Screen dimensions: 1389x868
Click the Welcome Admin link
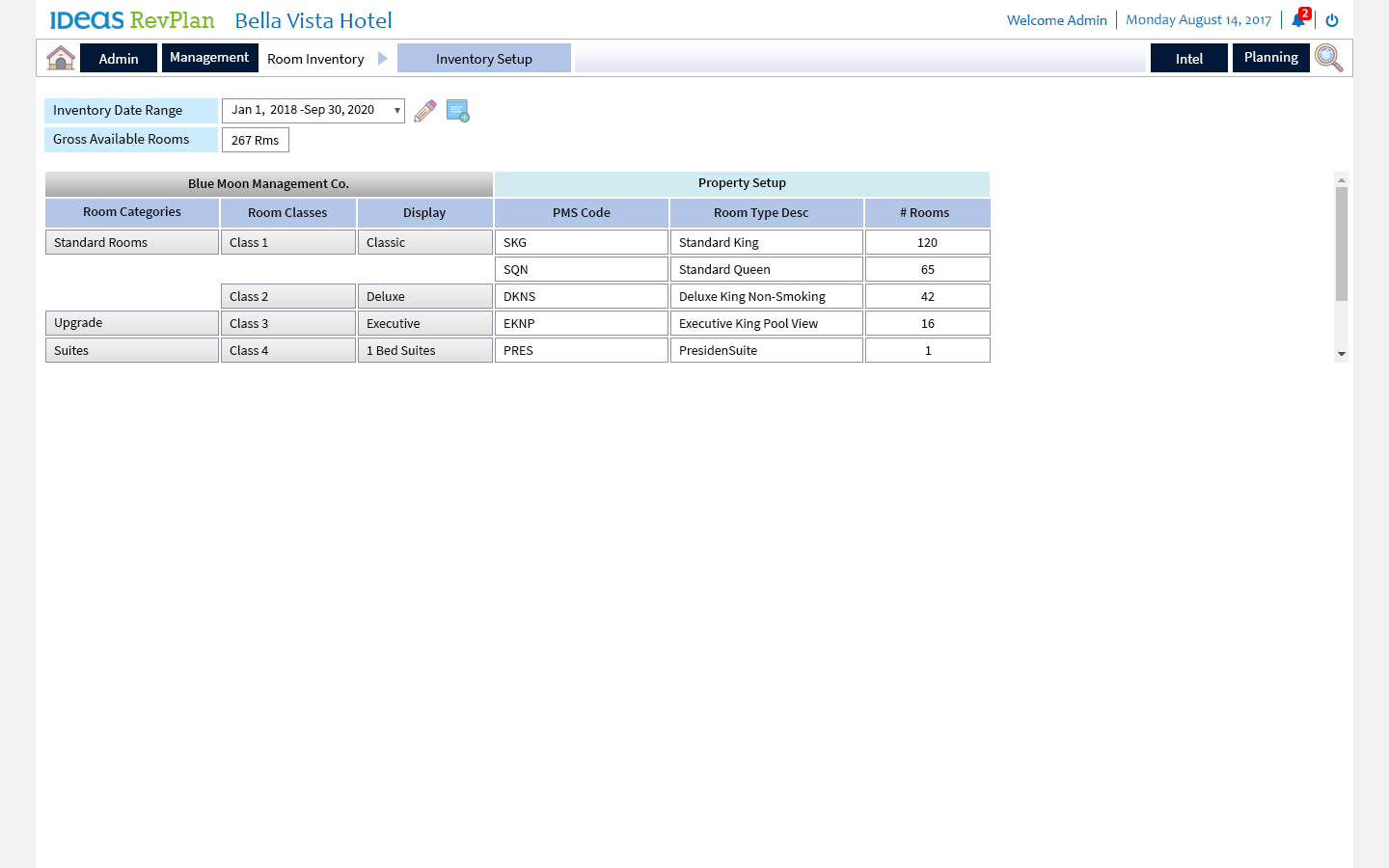coord(1056,20)
